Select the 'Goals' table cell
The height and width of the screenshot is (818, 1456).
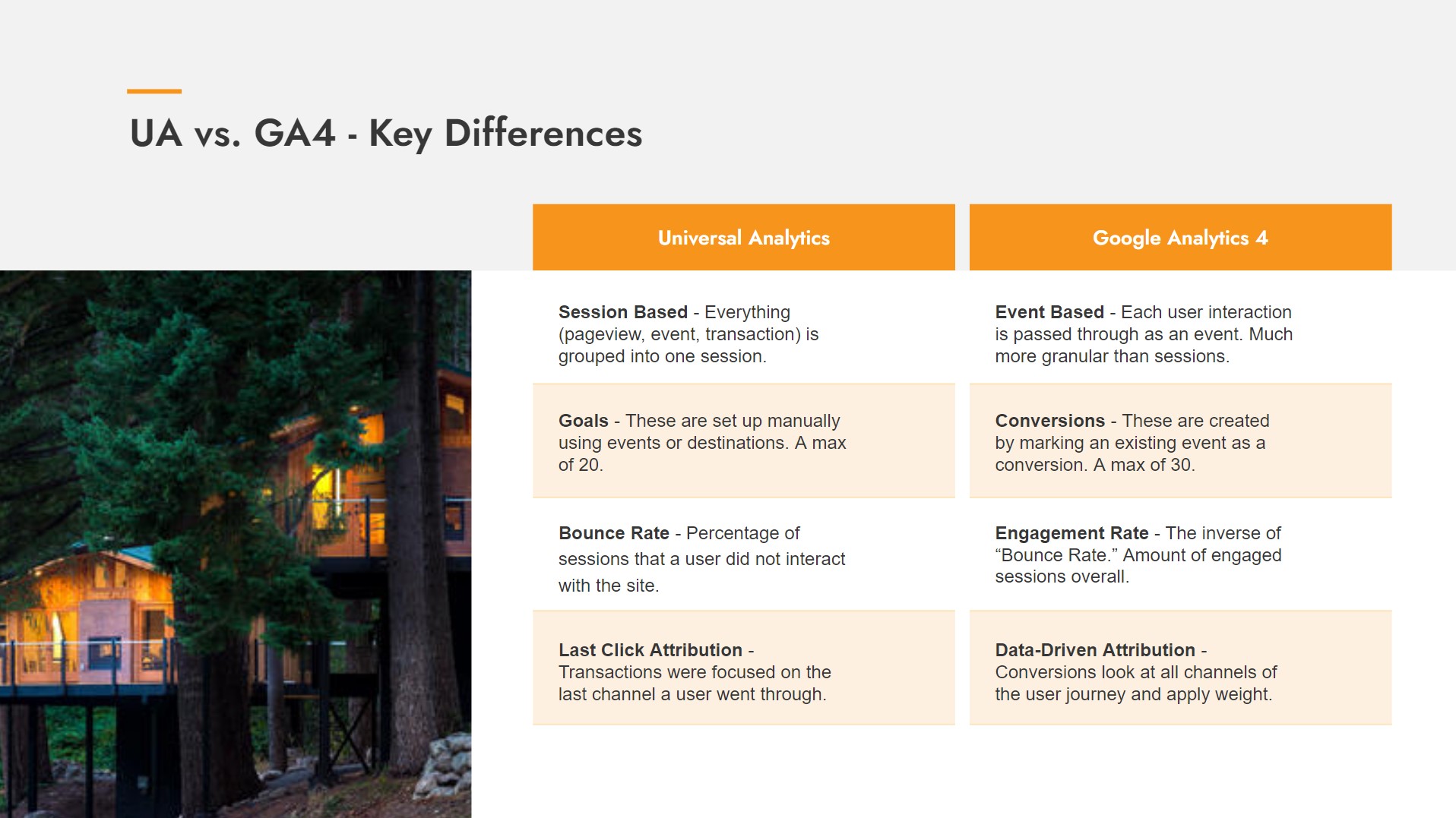(x=743, y=443)
